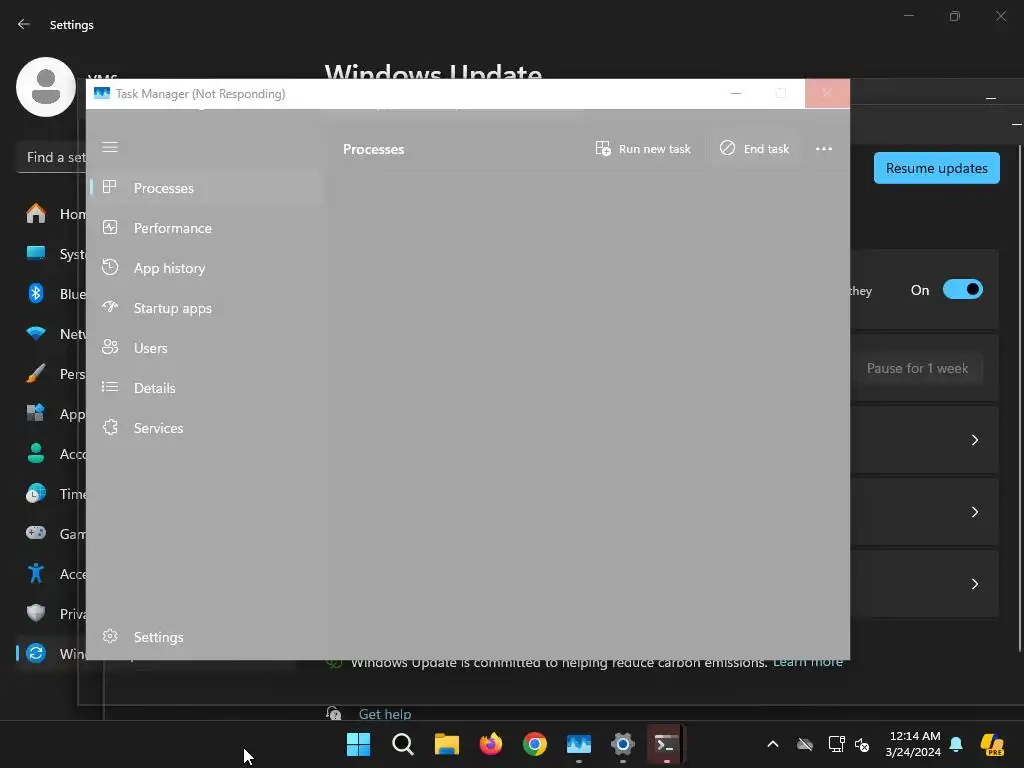This screenshot has height=768, width=1024.
Task: Click the muted volume tray icon
Action: pyautogui.click(x=862, y=744)
